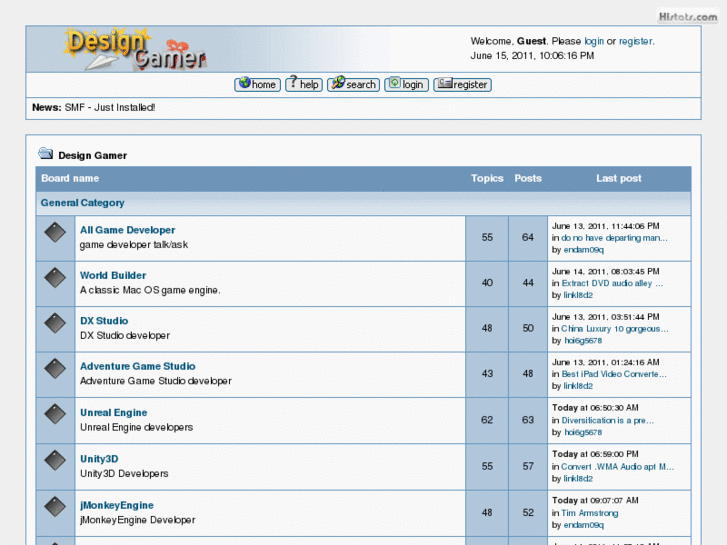727x545 pixels.
Task: Open the DX Studio board
Action: pyautogui.click(x=104, y=321)
